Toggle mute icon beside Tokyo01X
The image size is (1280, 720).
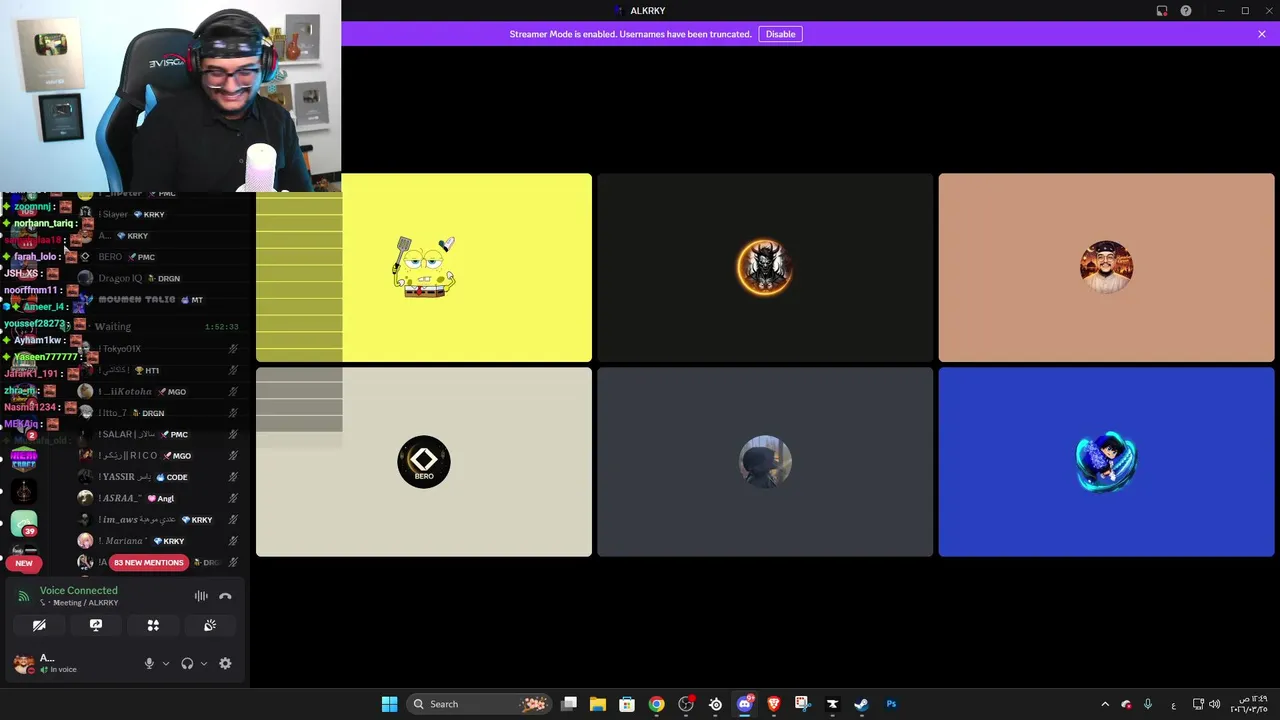tap(233, 349)
